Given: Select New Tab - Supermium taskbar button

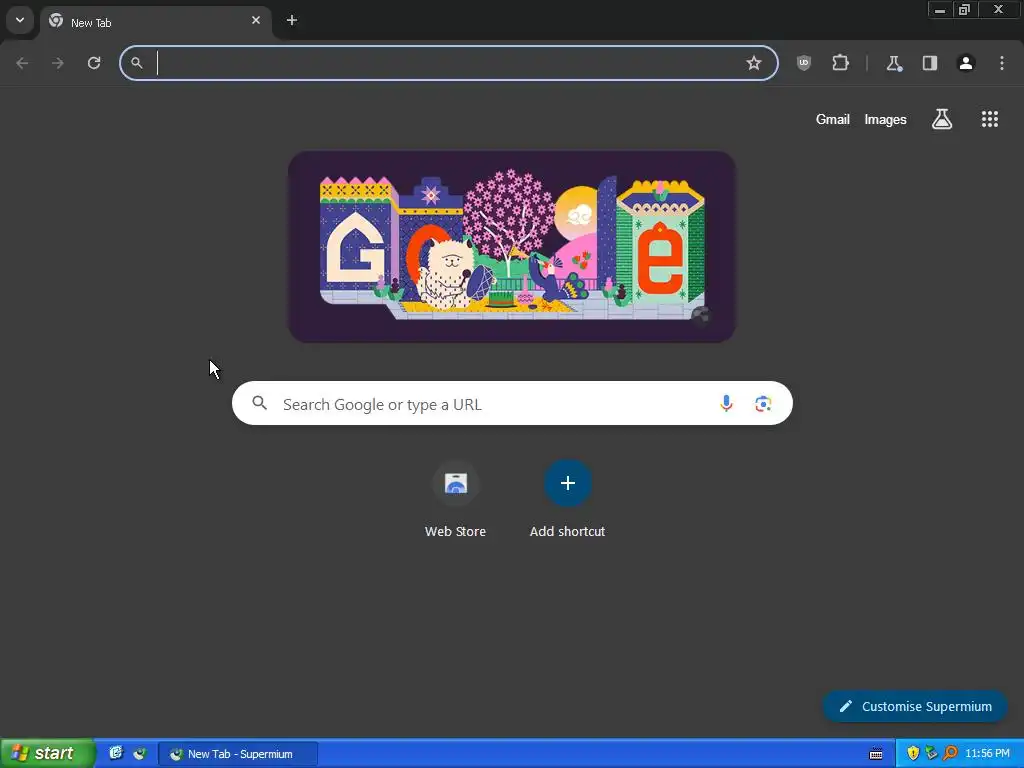Looking at the screenshot, I should click(238, 754).
